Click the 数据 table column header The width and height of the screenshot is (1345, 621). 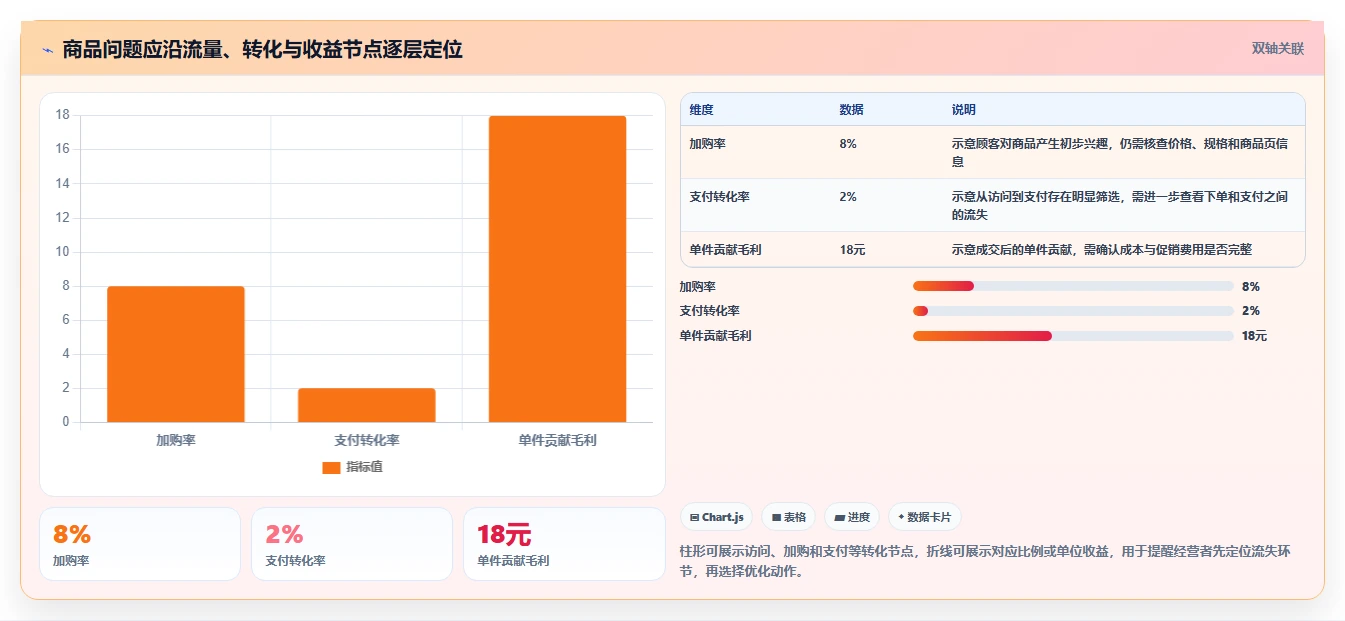point(852,110)
